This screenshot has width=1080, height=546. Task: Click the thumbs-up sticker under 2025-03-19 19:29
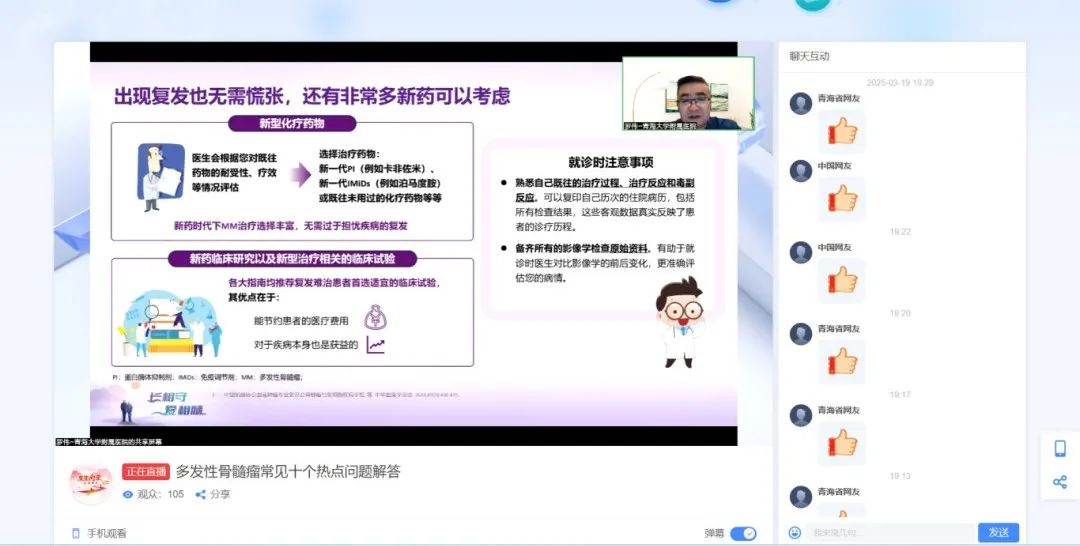[x=842, y=131]
